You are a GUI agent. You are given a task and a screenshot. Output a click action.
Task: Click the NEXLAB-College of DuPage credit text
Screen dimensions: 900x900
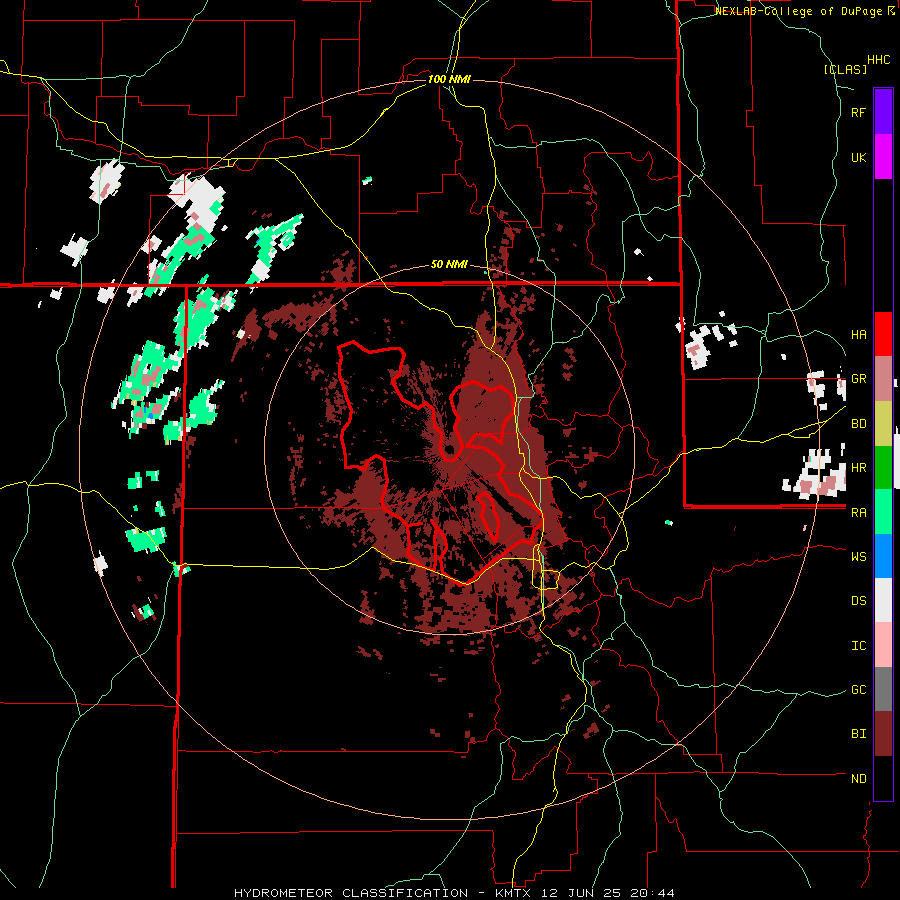800,11
